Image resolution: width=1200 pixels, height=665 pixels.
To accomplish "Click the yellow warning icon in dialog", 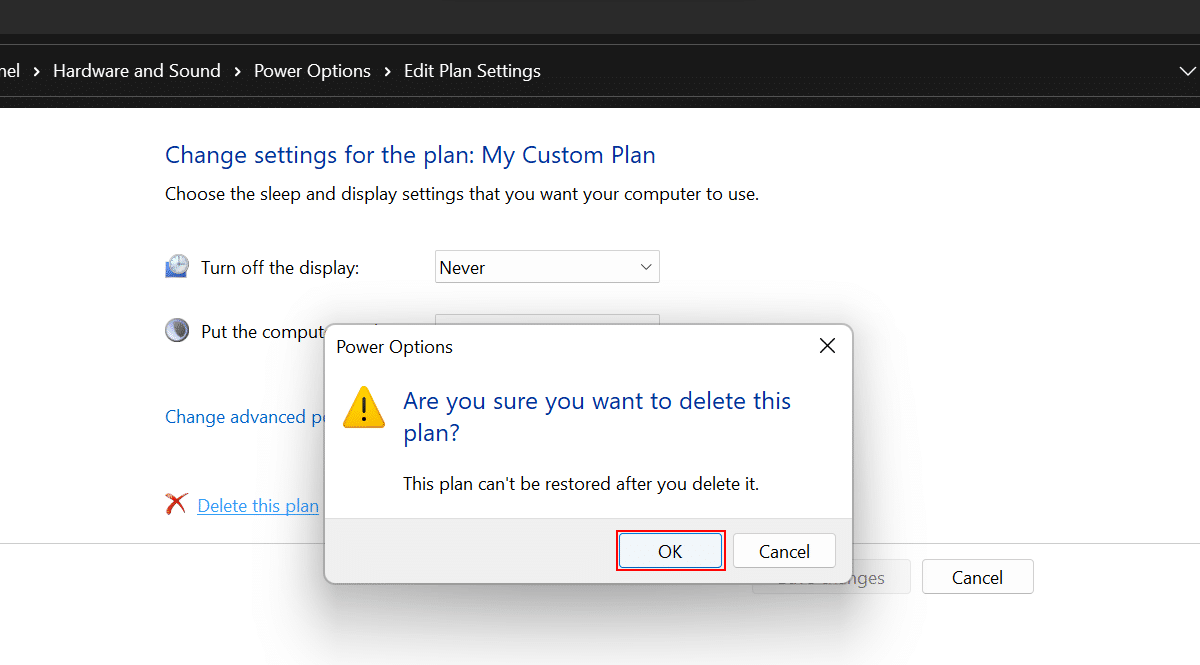I will (x=363, y=408).
